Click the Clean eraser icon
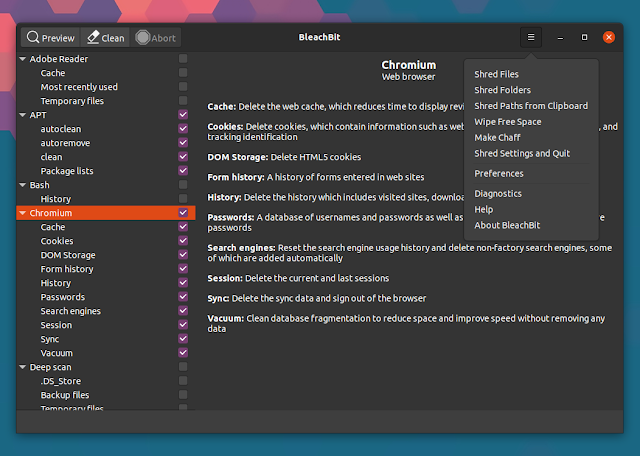This screenshot has height=456, width=640. 93,38
